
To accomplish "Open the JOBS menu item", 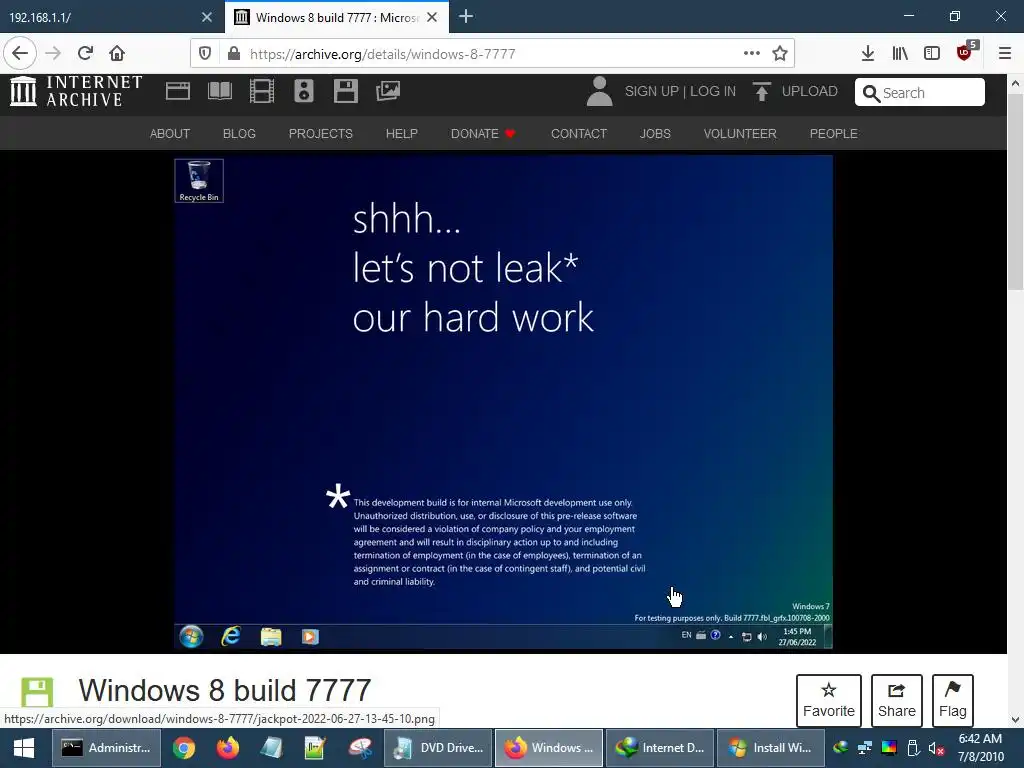I will pyautogui.click(x=655, y=133).
